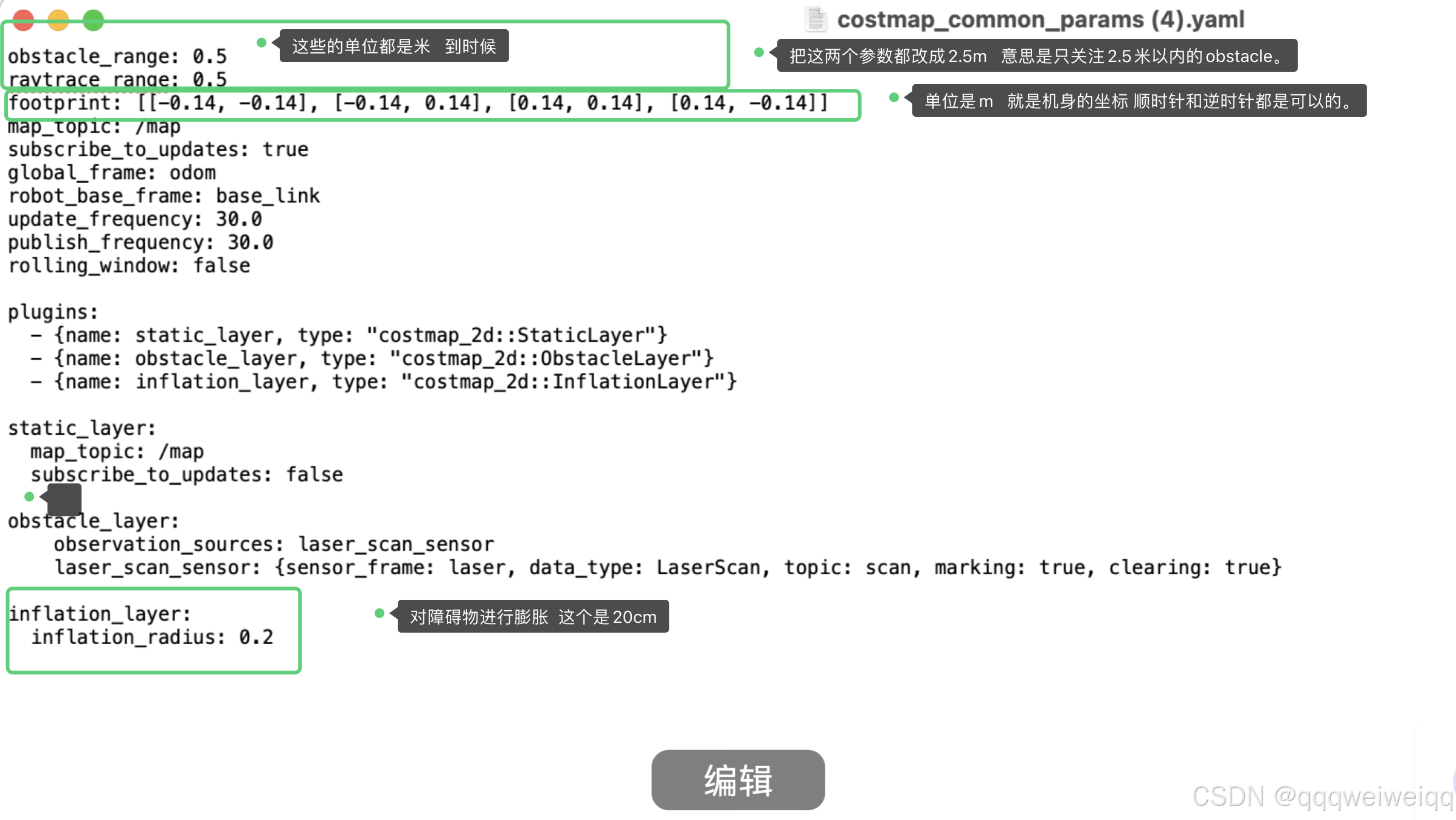Select the 对障碍物进行膨胀 这个是20cm annotation

click(x=533, y=617)
